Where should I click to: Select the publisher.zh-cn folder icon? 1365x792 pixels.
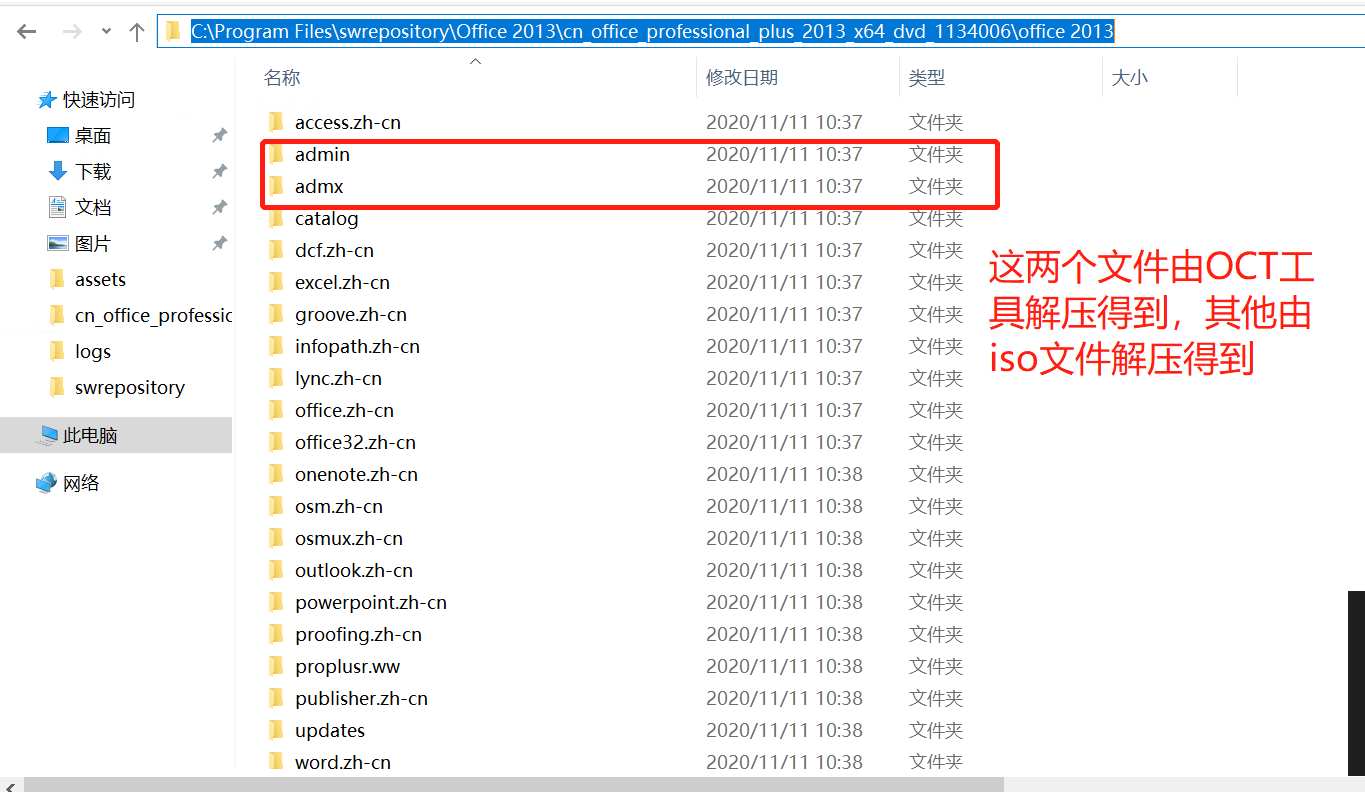coord(277,698)
